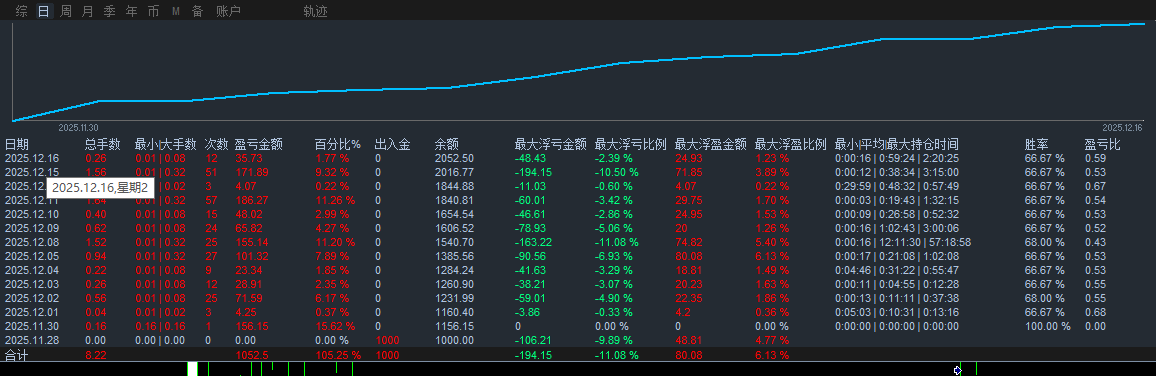Click the balance value 1844.88
This screenshot has height=376, width=1156.
click(454, 186)
